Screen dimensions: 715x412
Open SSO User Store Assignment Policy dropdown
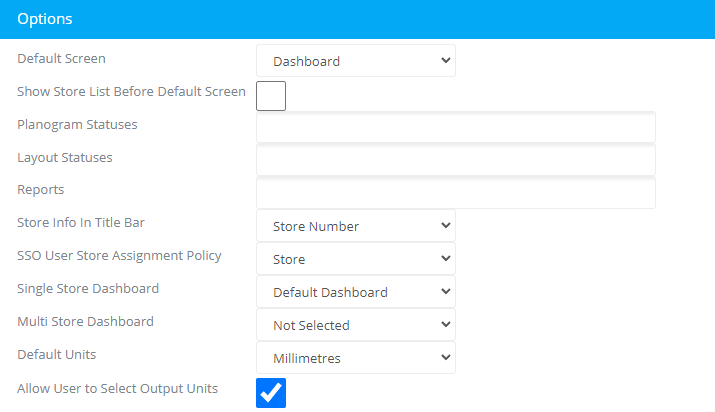pyautogui.click(x=356, y=258)
